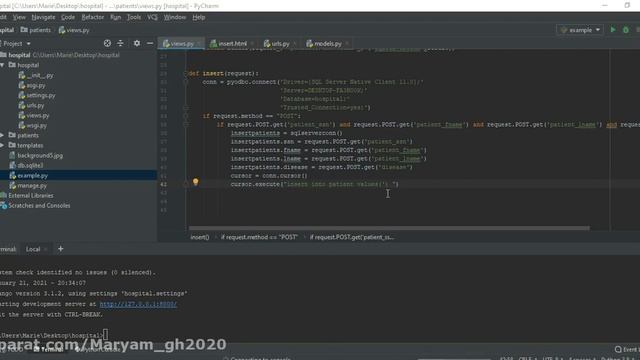The image size is (640, 360).
Task: Add a new terminal session with plus
Action: tap(60, 249)
